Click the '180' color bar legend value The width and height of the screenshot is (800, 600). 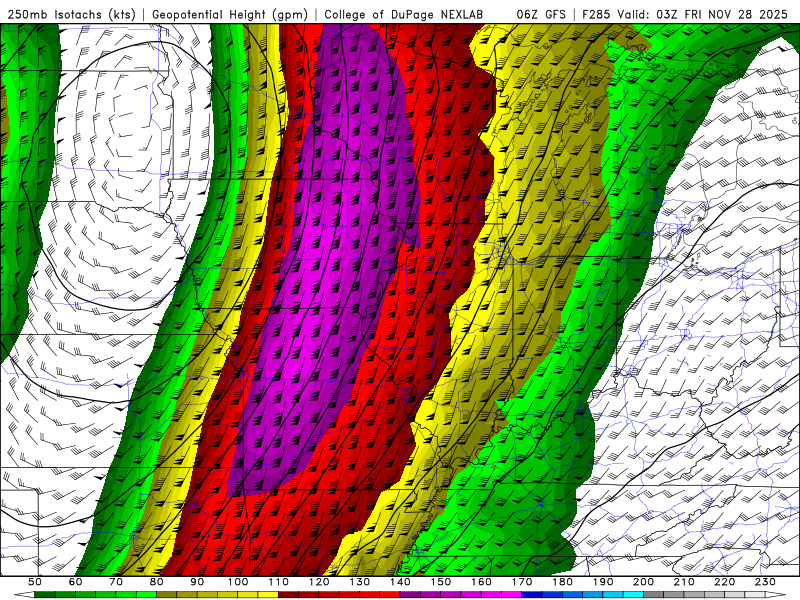[562, 582]
